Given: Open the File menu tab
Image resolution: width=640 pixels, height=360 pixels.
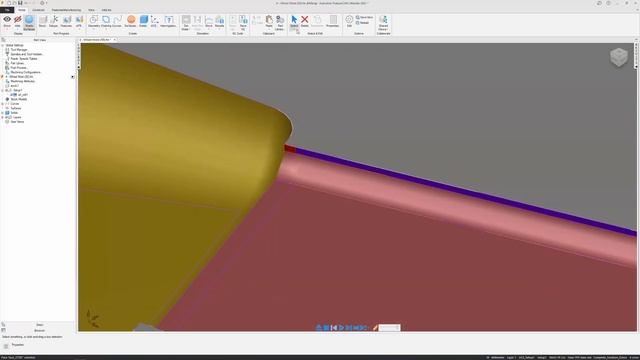Looking at the screenshot, I should click(7, 10).
